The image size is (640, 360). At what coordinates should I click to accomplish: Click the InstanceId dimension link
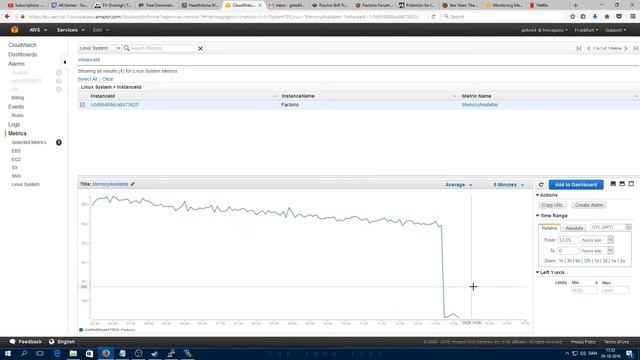point(89,60)
